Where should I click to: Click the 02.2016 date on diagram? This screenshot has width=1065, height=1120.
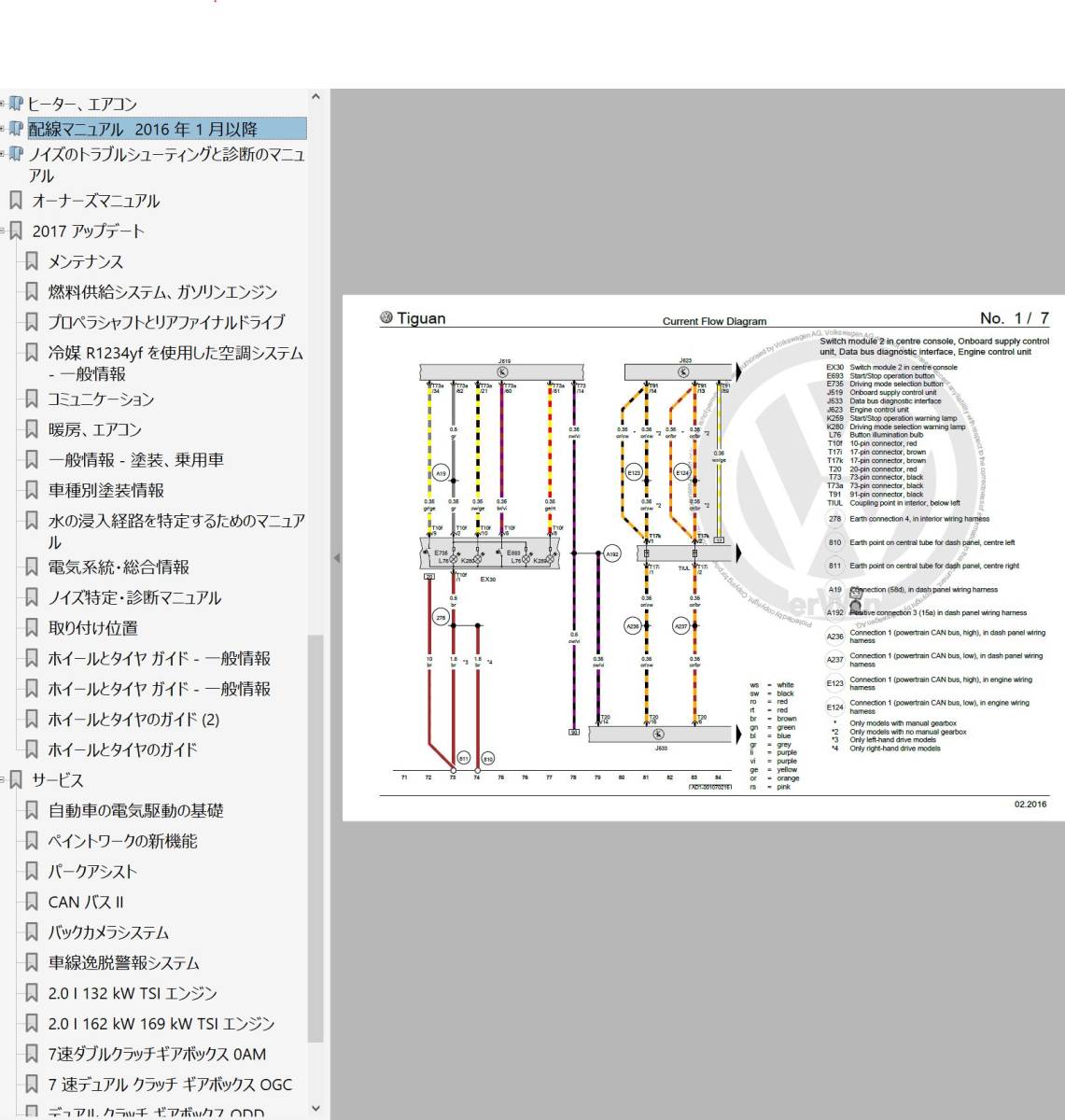(1030, 804)
